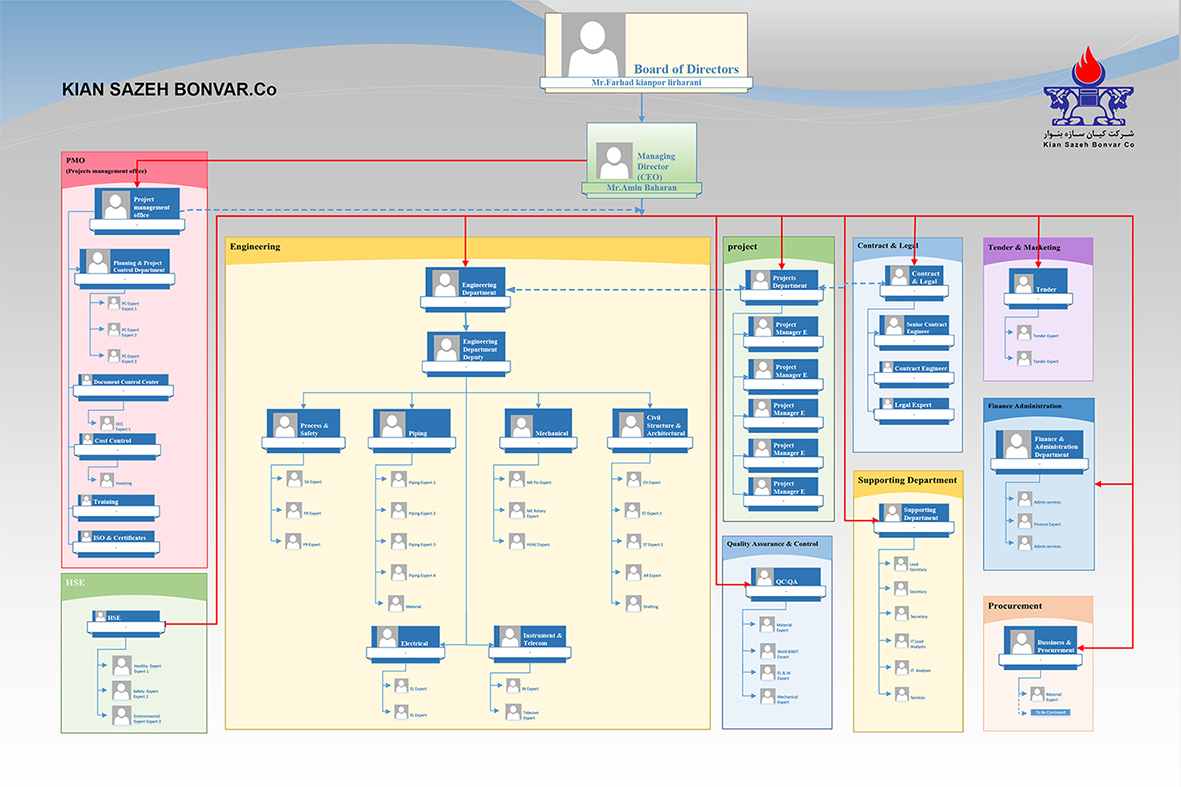Click the Tender box person icon
The width and height of the screenshot is (1181, 787).
tap(1023, 284)
